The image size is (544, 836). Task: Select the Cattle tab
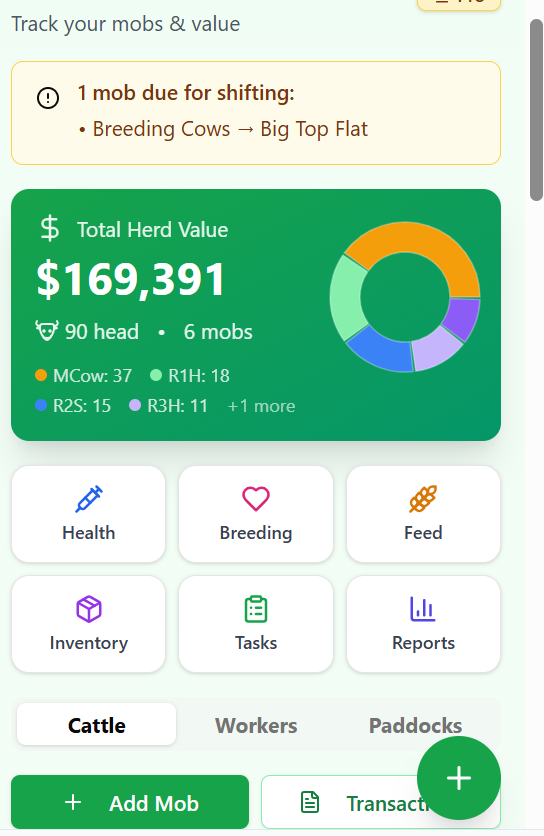coord(97,725)
